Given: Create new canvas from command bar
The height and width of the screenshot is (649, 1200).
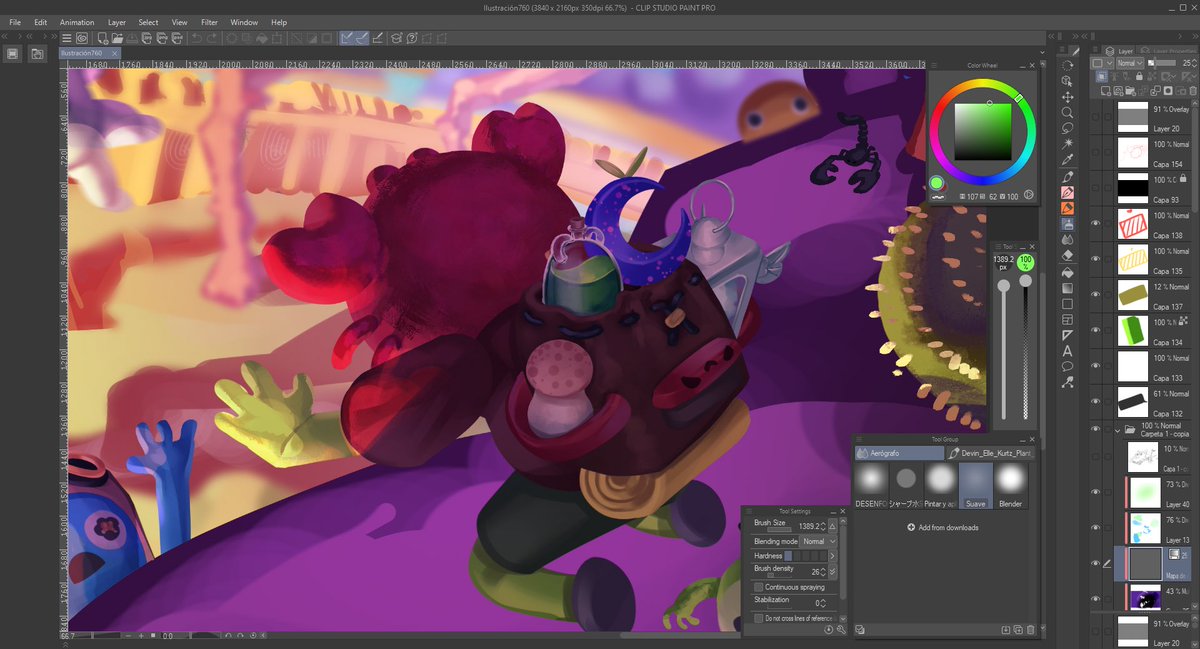Looking at the screenshot, I should click(101, 38).
